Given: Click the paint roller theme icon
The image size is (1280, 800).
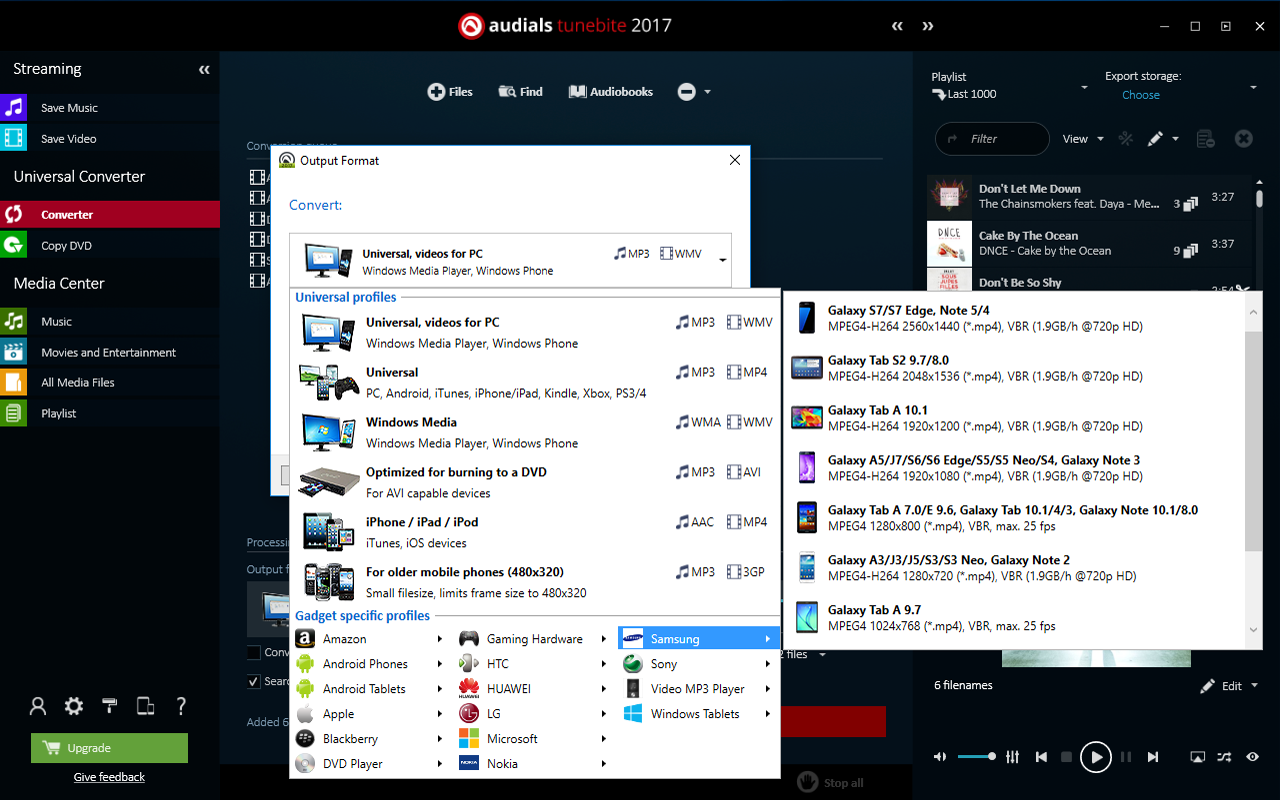Looking at the screenshot, I should (110, 706).
